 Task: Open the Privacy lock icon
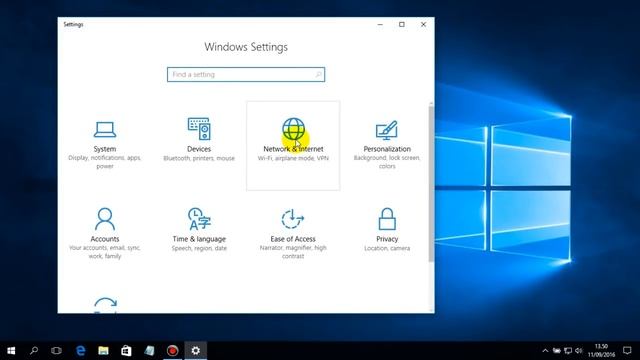coord(387,219)
